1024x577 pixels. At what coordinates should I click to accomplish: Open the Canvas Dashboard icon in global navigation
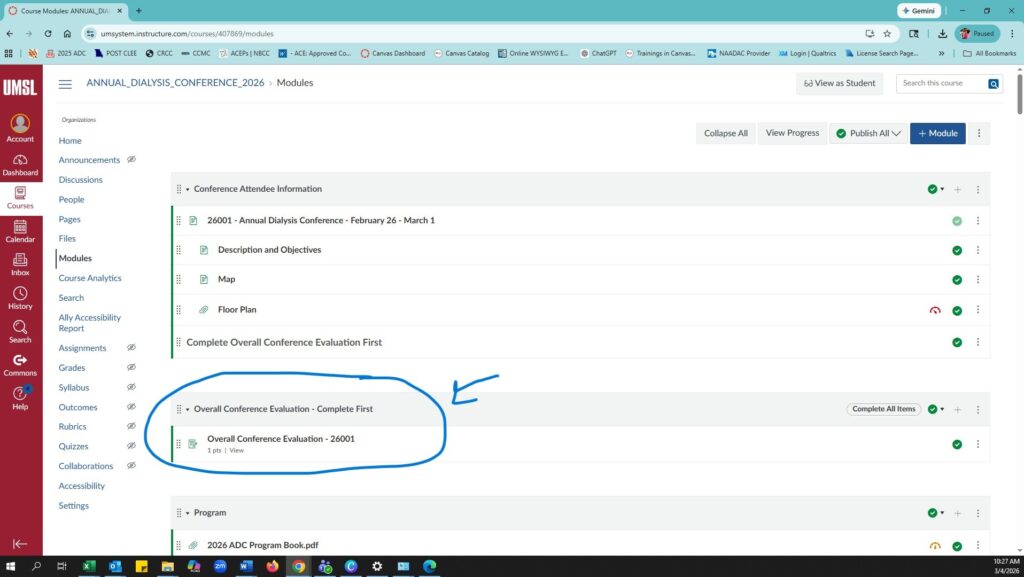(20, 164)
